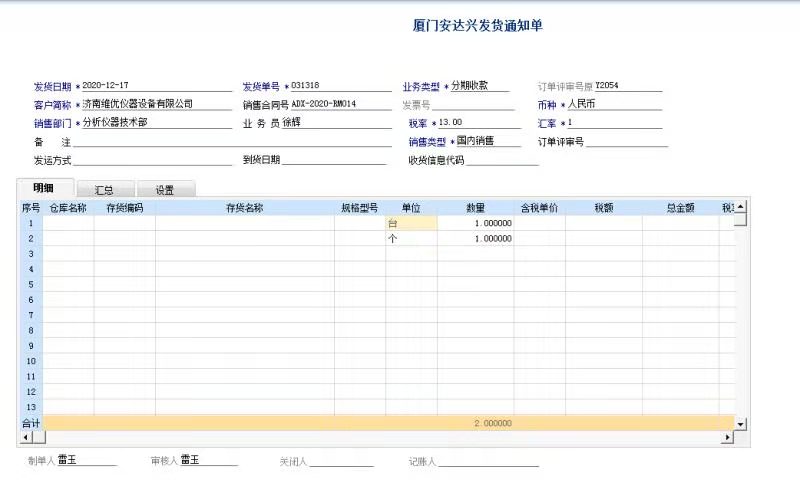Select the 单位 cell 个 in row 2
The width and height of the screenshot is (800, 496).
[x=411, y=238]
